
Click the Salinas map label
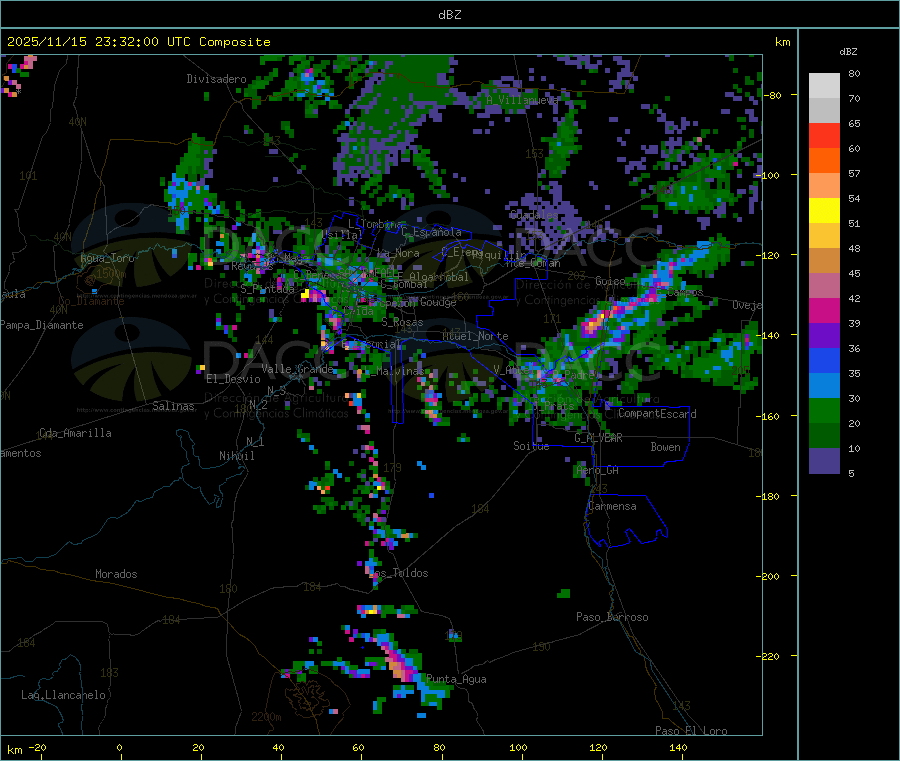pos(173,406)
